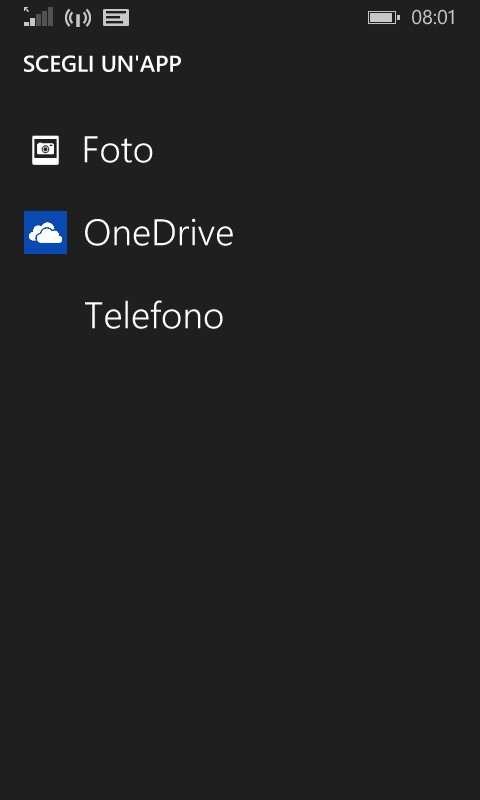
Task: Choose Telefono from the app list
Action: (x=240, y=315)
